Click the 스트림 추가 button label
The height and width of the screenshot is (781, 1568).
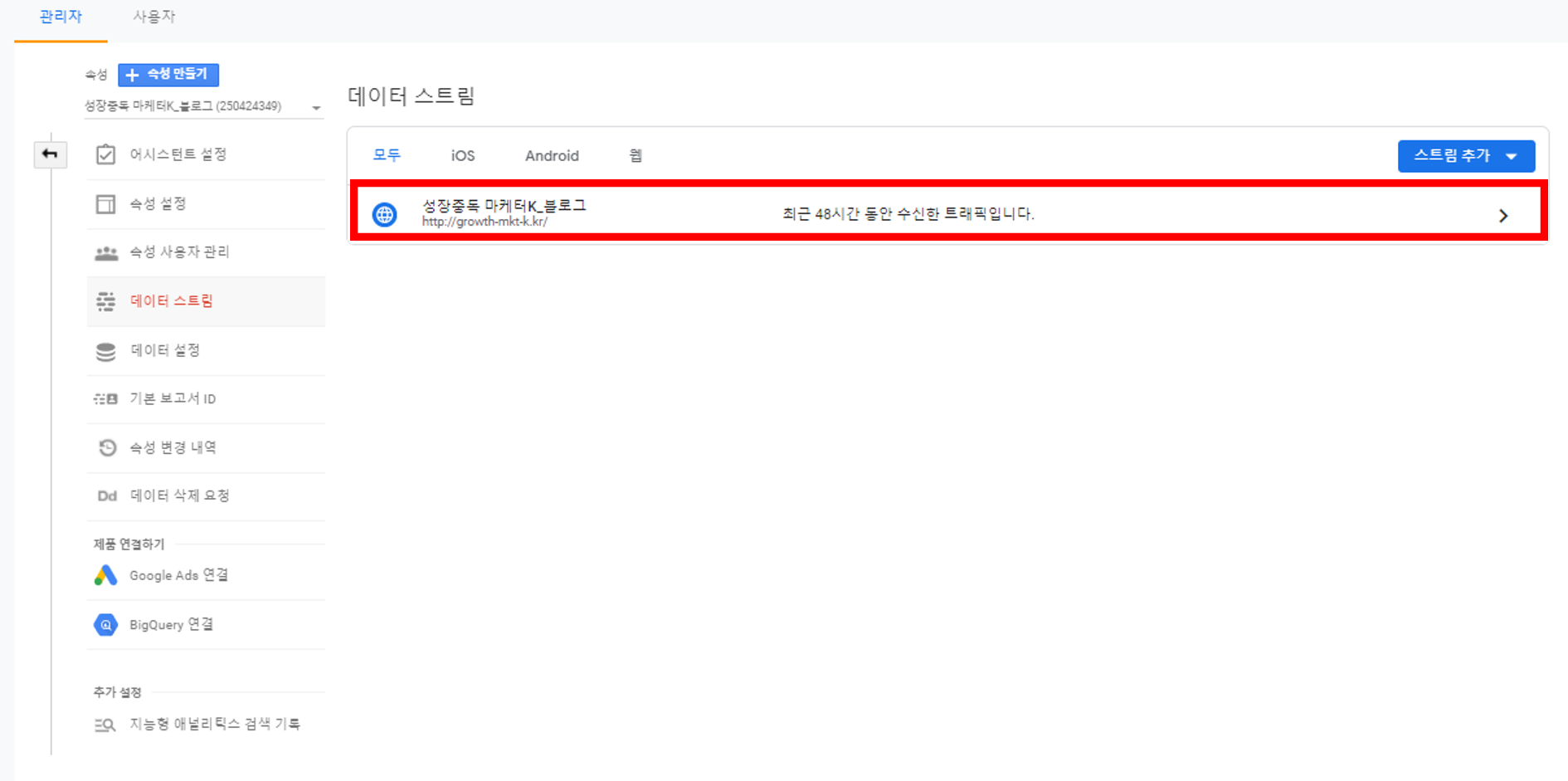tap(1452, 155)
